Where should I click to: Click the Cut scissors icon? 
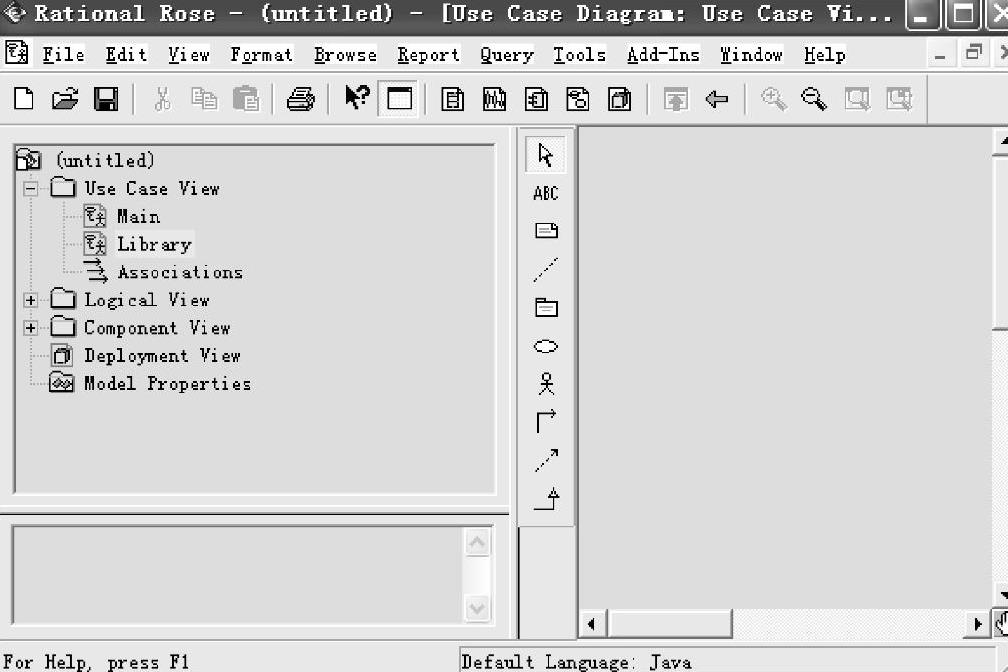163,99
